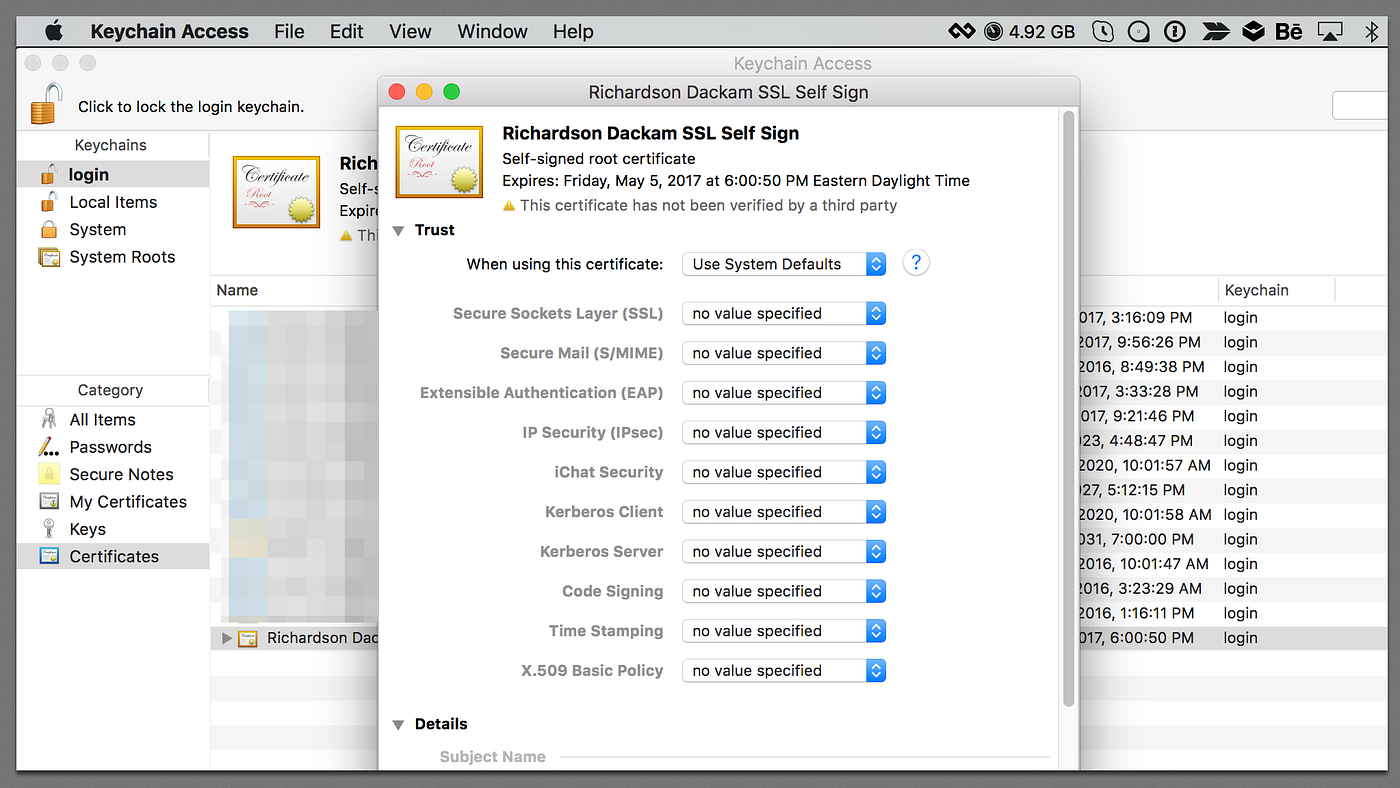The image size is (1400, 788).
Task: Click the padlock icon to lock login keychain
Action: 46,104
